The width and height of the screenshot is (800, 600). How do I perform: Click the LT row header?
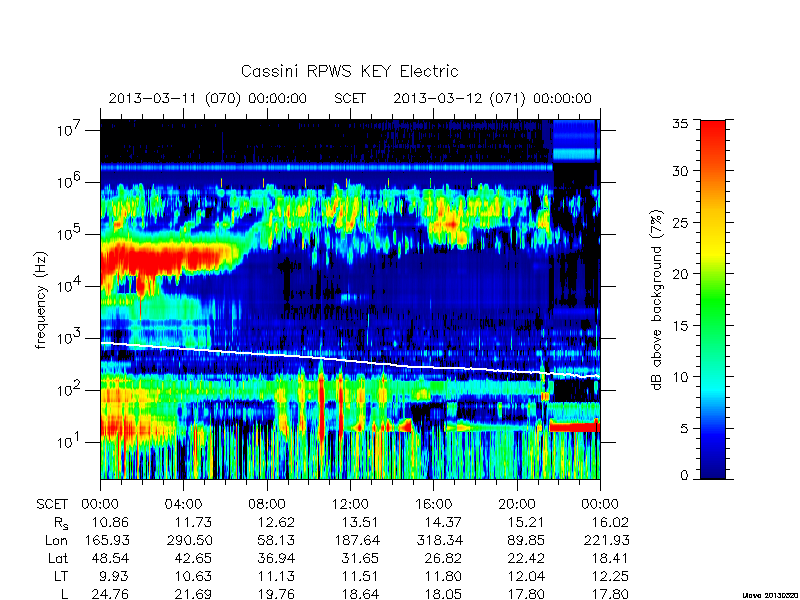coord(61,577)
